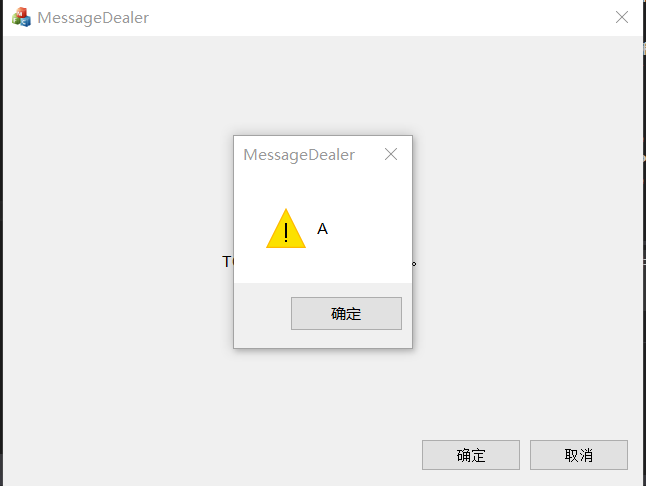Click the small period right of the dialog
The height and width of the screenshot is (486, 646).
(414, 264)
